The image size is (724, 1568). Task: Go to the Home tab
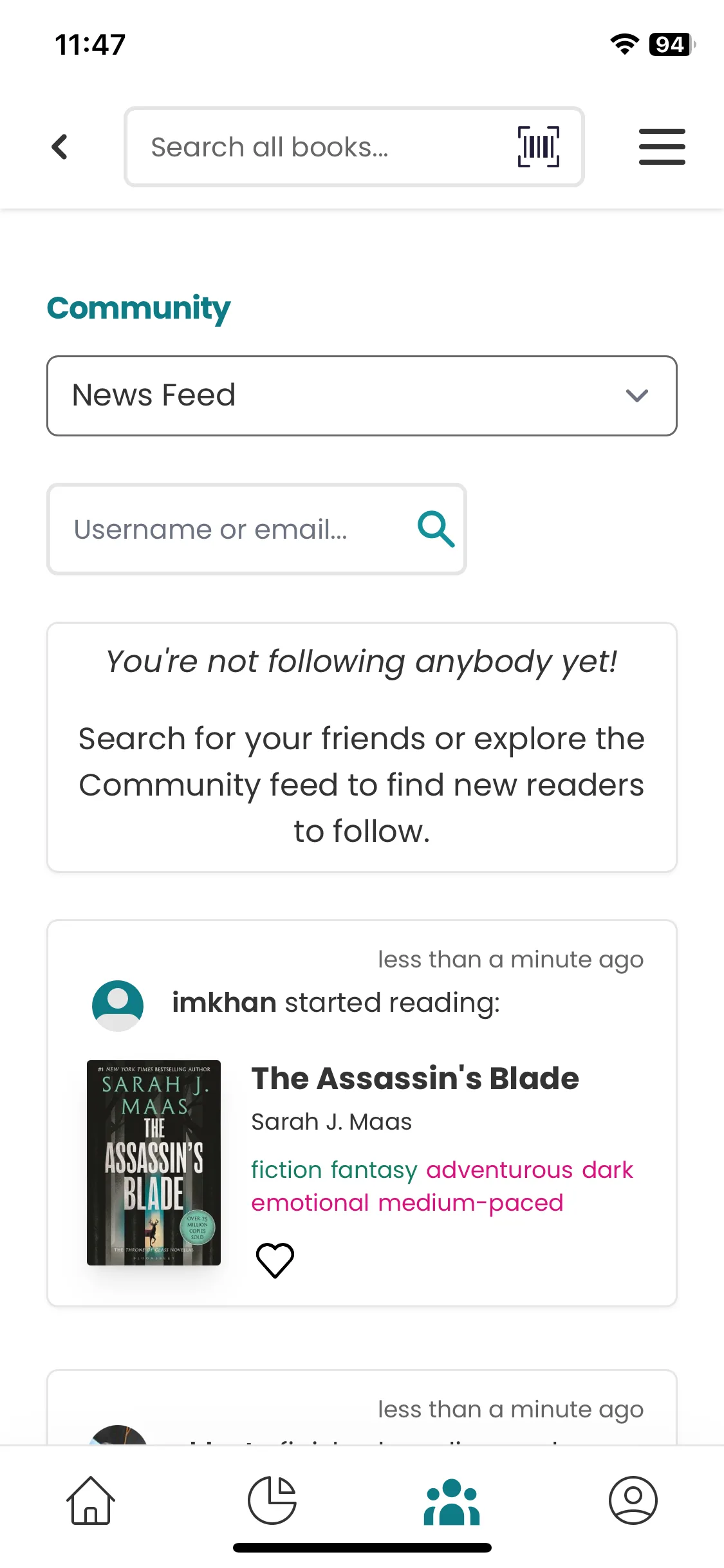click(91, 1500)
